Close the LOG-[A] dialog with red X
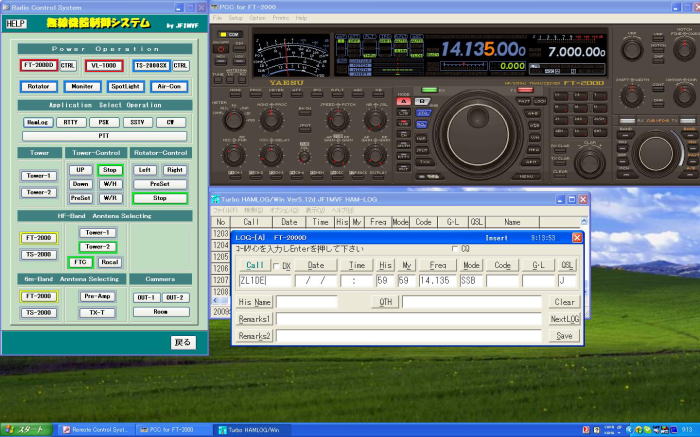 pyautogui.click(x=577, y=237)
